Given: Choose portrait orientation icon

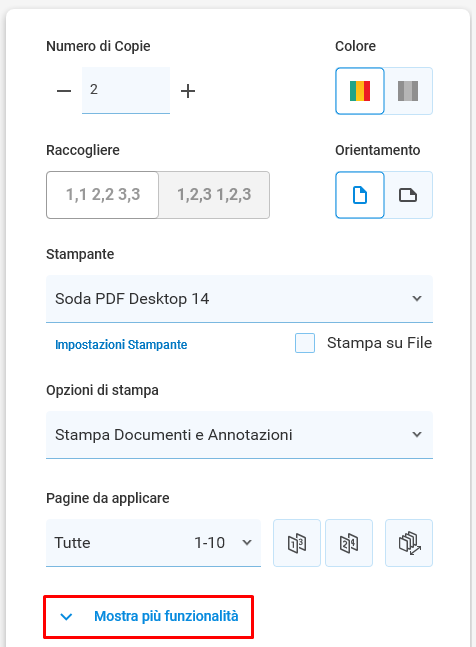Looking at the screenshot, I should 360,195.
